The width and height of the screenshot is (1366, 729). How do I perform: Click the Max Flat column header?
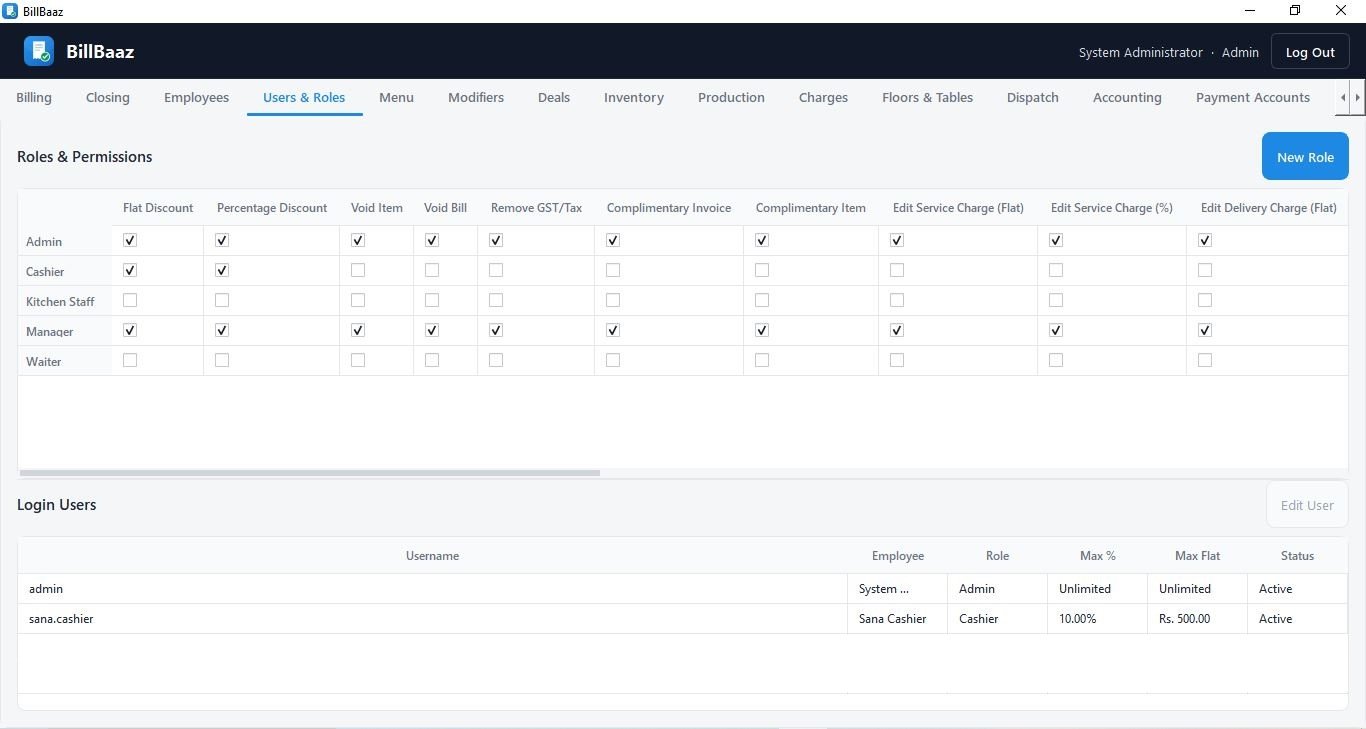[x=1197, y=555]
